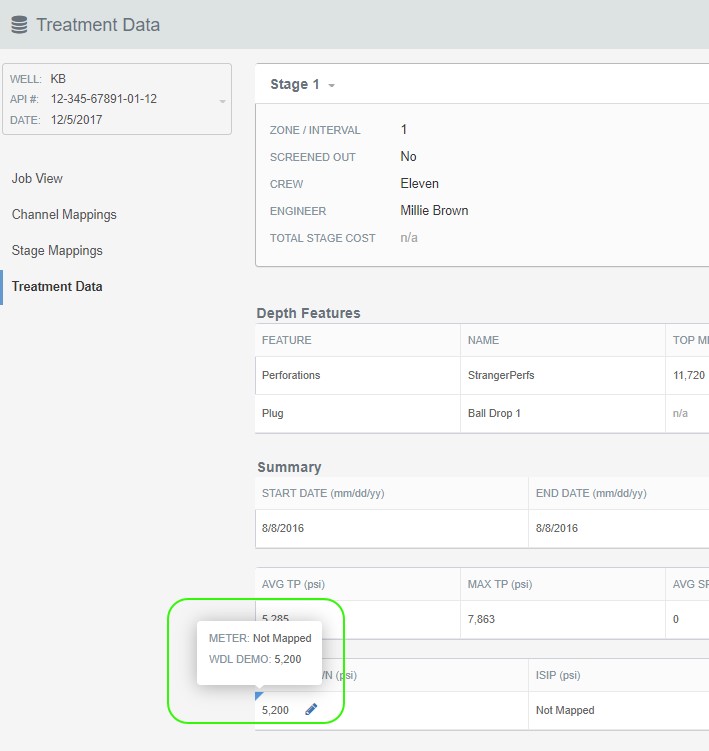This screenshot has width=709, height=751.
Task: Open the well selector dropdown arrow
Action: (222, 100)
